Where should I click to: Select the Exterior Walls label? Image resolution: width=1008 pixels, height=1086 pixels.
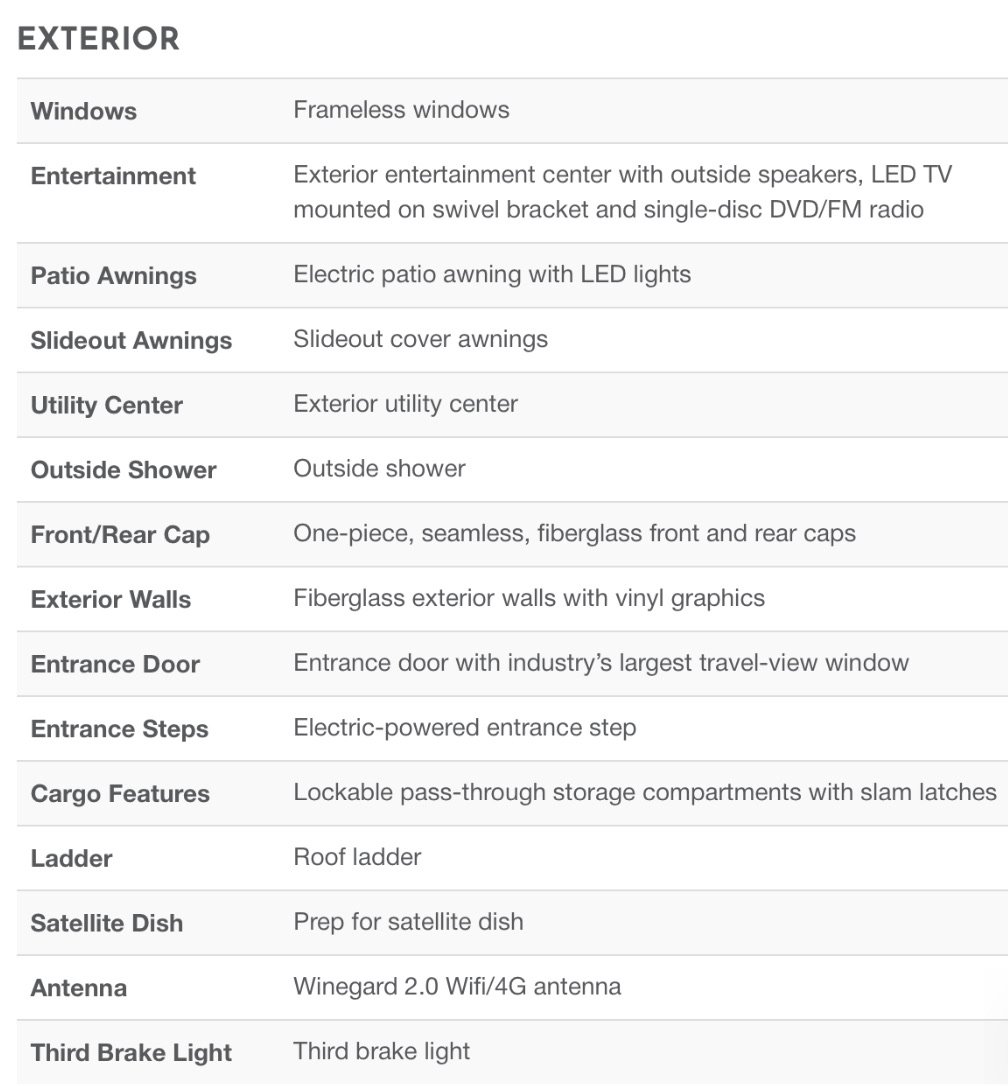(x=111, y=600)
